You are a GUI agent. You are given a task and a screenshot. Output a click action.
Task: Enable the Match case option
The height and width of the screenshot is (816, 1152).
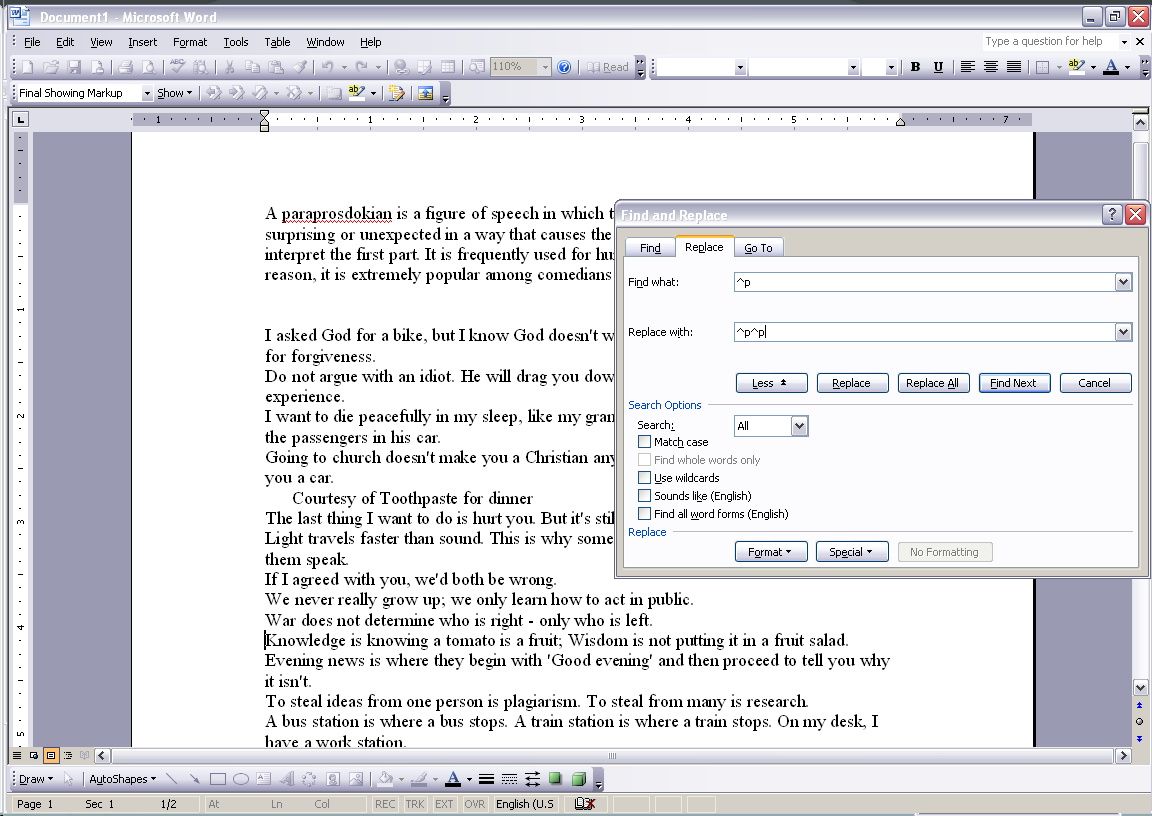point(644,441)
